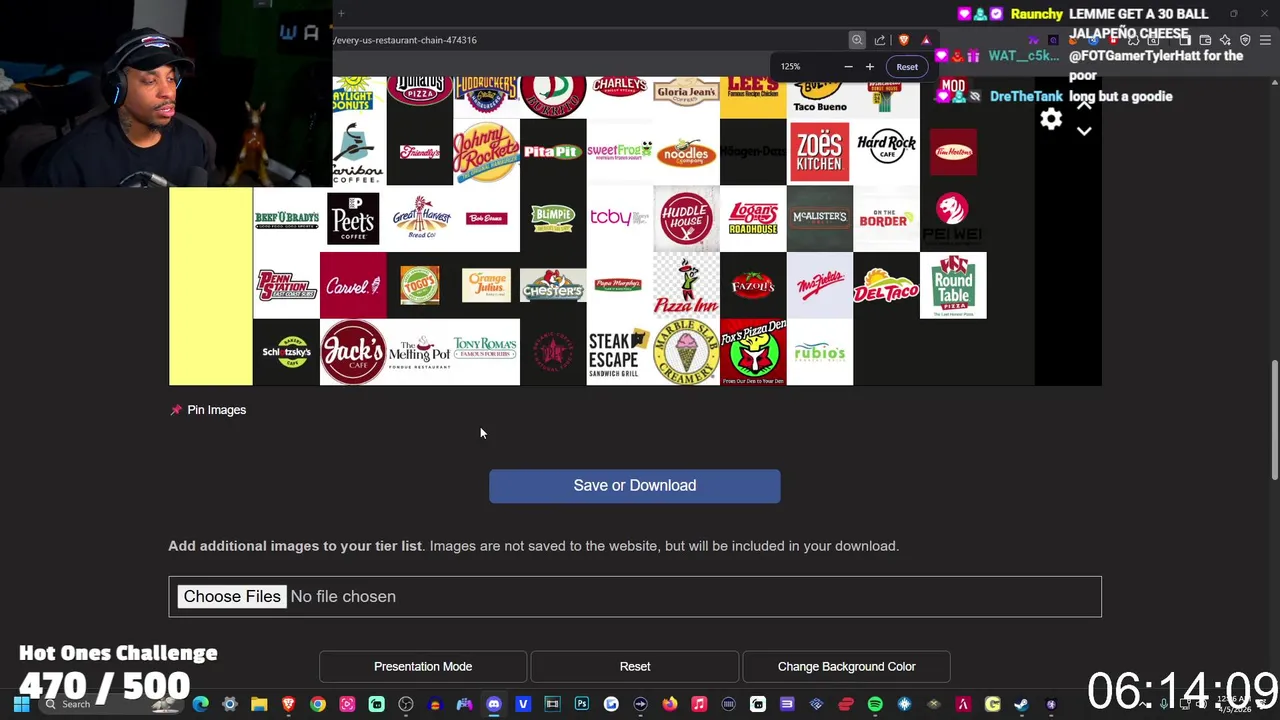Open the browser hamburger menu
1280x720 pixels.
point(1265,40)
